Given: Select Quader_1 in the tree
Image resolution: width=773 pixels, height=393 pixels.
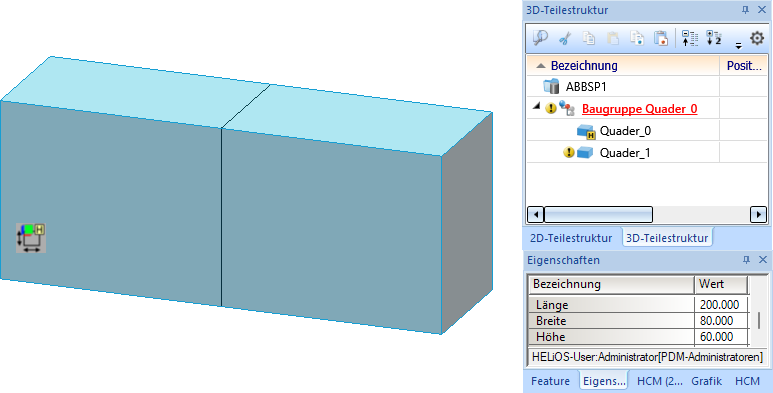Looking at the screenshot, I should coord(625,153).
